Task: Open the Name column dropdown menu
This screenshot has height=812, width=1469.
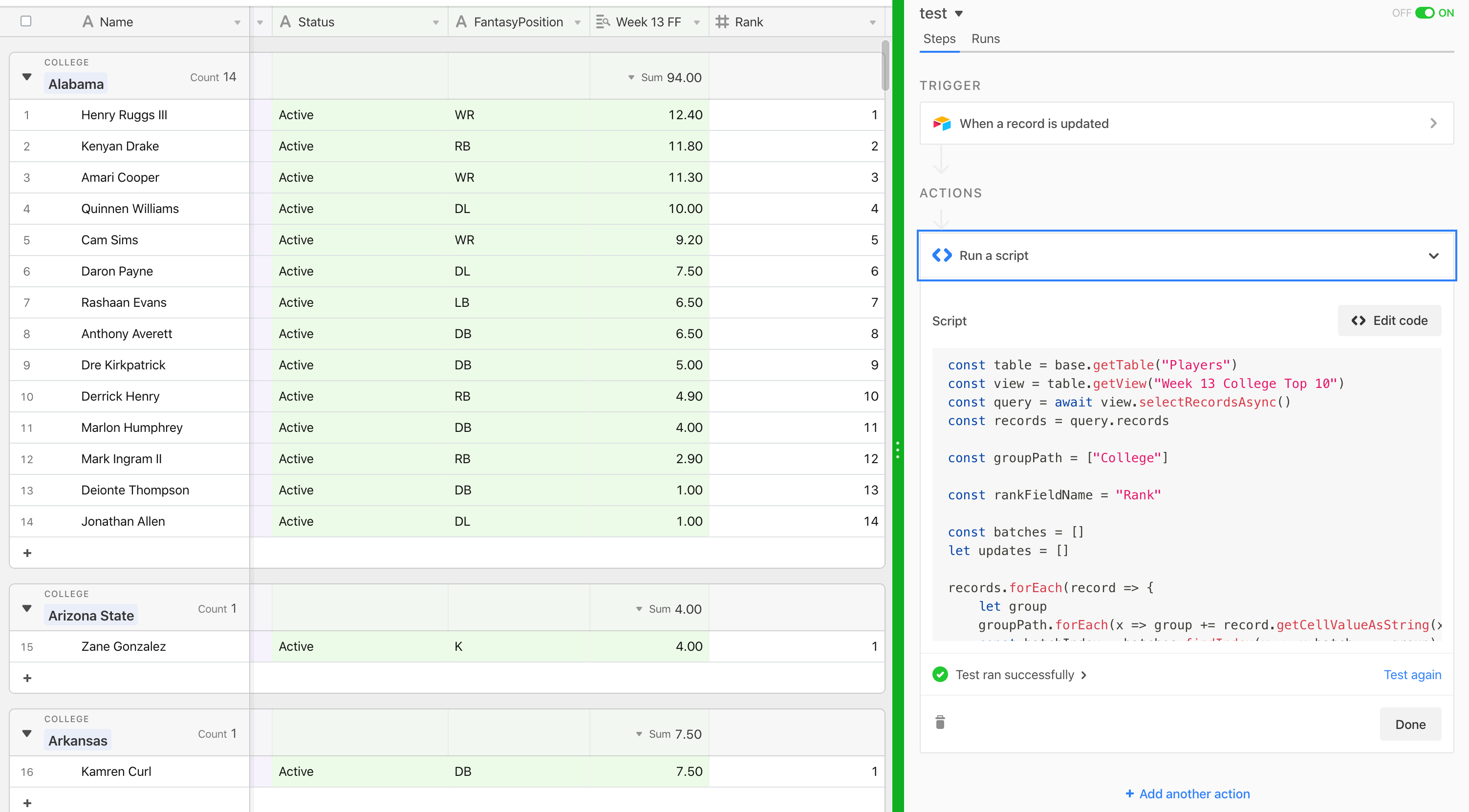Action: point(237,22)
